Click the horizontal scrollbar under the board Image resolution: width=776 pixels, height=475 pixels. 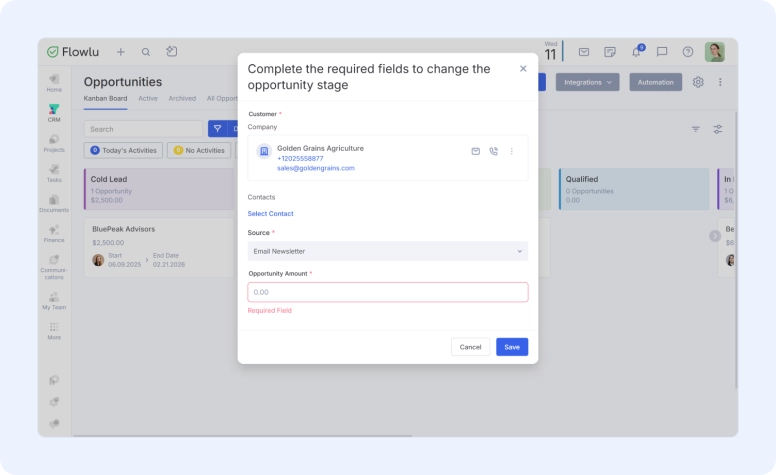pos(242,436)
